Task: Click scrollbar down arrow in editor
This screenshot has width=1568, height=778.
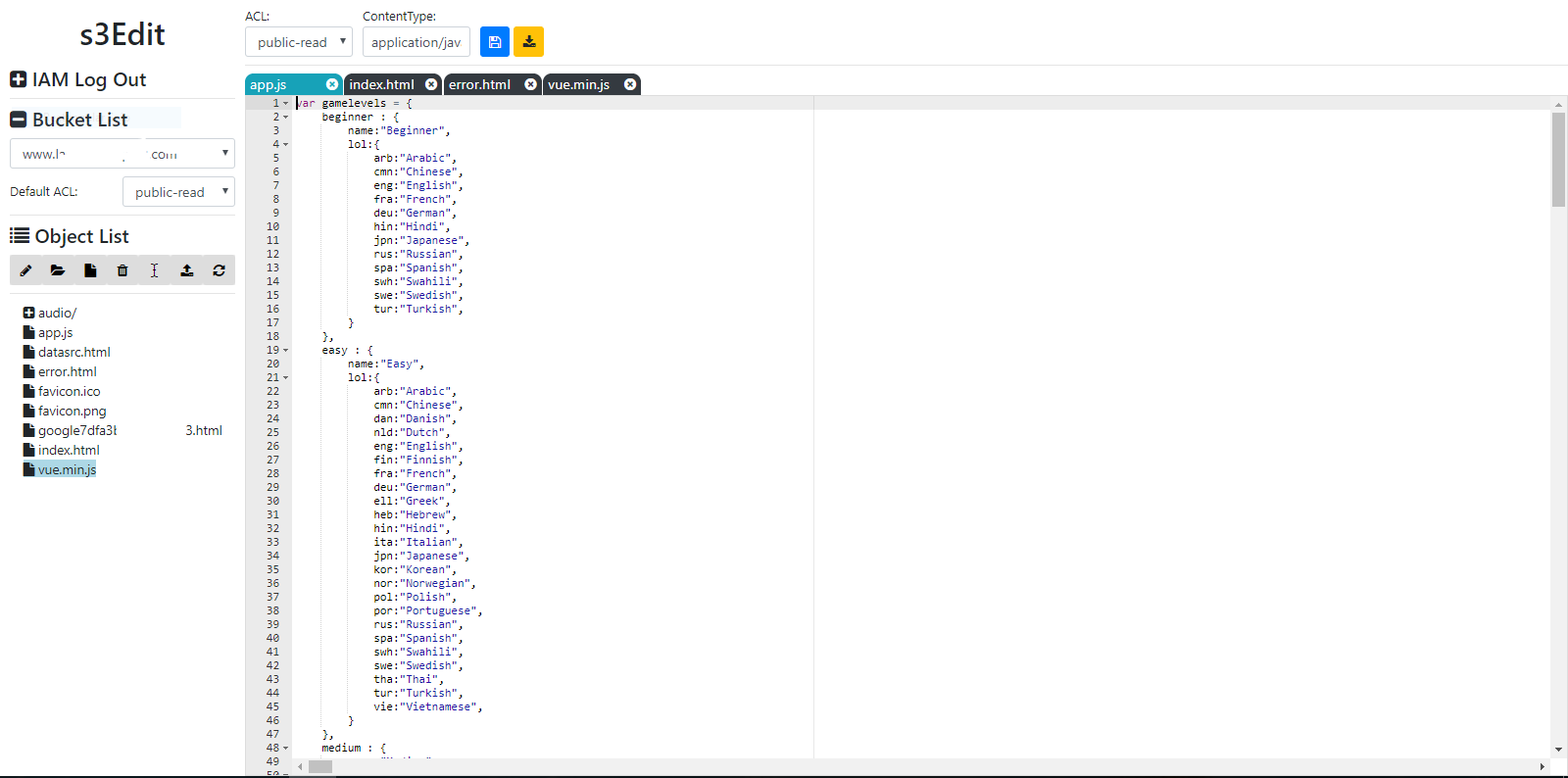Action: click(x=1558, y=751)
